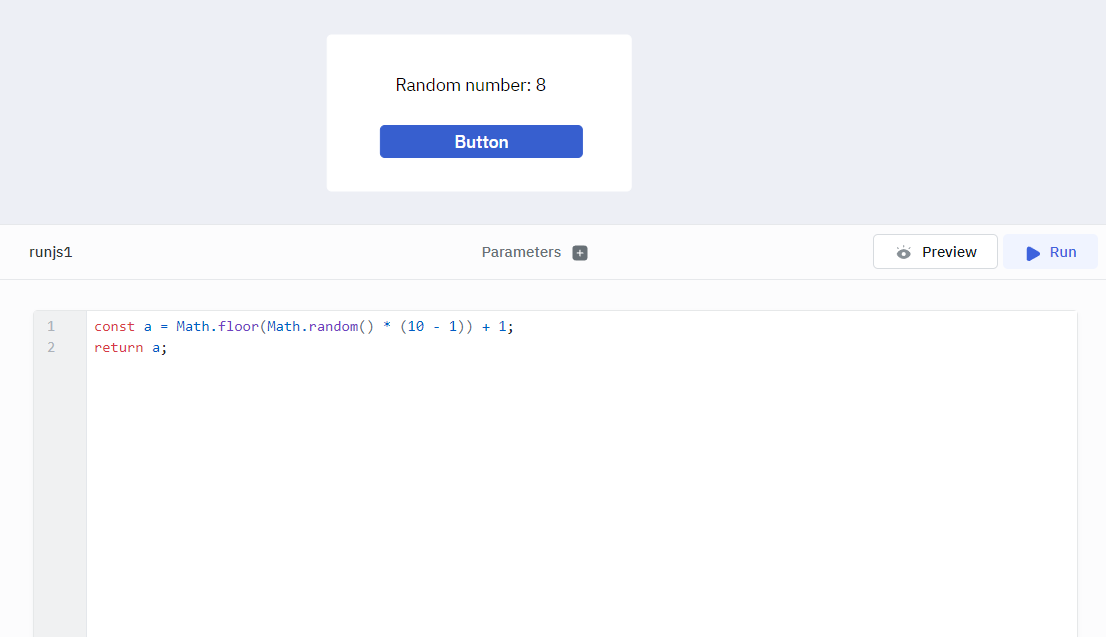Click the Preview button text
Image resolution: width=1106 pixels, height=637 pixels.
pyautogui.click(x=948, y=252)
